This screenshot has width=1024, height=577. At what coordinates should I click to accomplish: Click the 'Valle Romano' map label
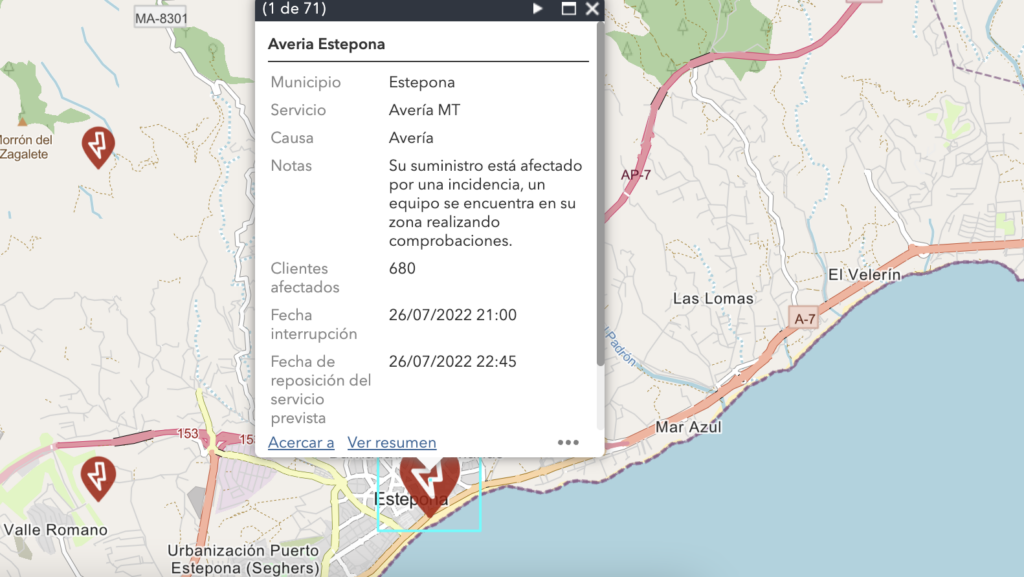[x=56, y=530]
